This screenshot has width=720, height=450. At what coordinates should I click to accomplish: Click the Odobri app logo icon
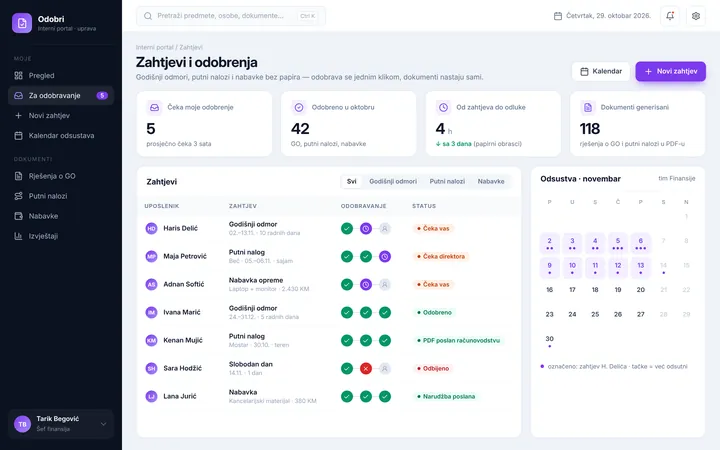tap(22, 23)
